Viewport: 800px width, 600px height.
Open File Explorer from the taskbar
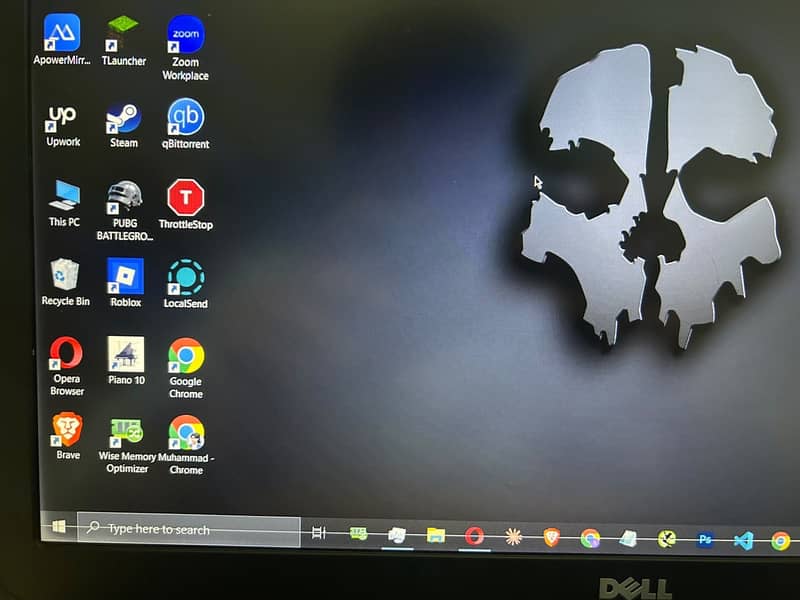(x=436, y=535)
